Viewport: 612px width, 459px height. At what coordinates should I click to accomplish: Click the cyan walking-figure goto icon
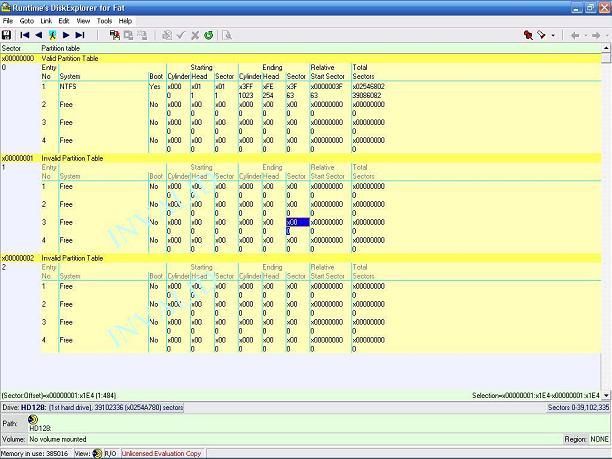pos(52,35)
